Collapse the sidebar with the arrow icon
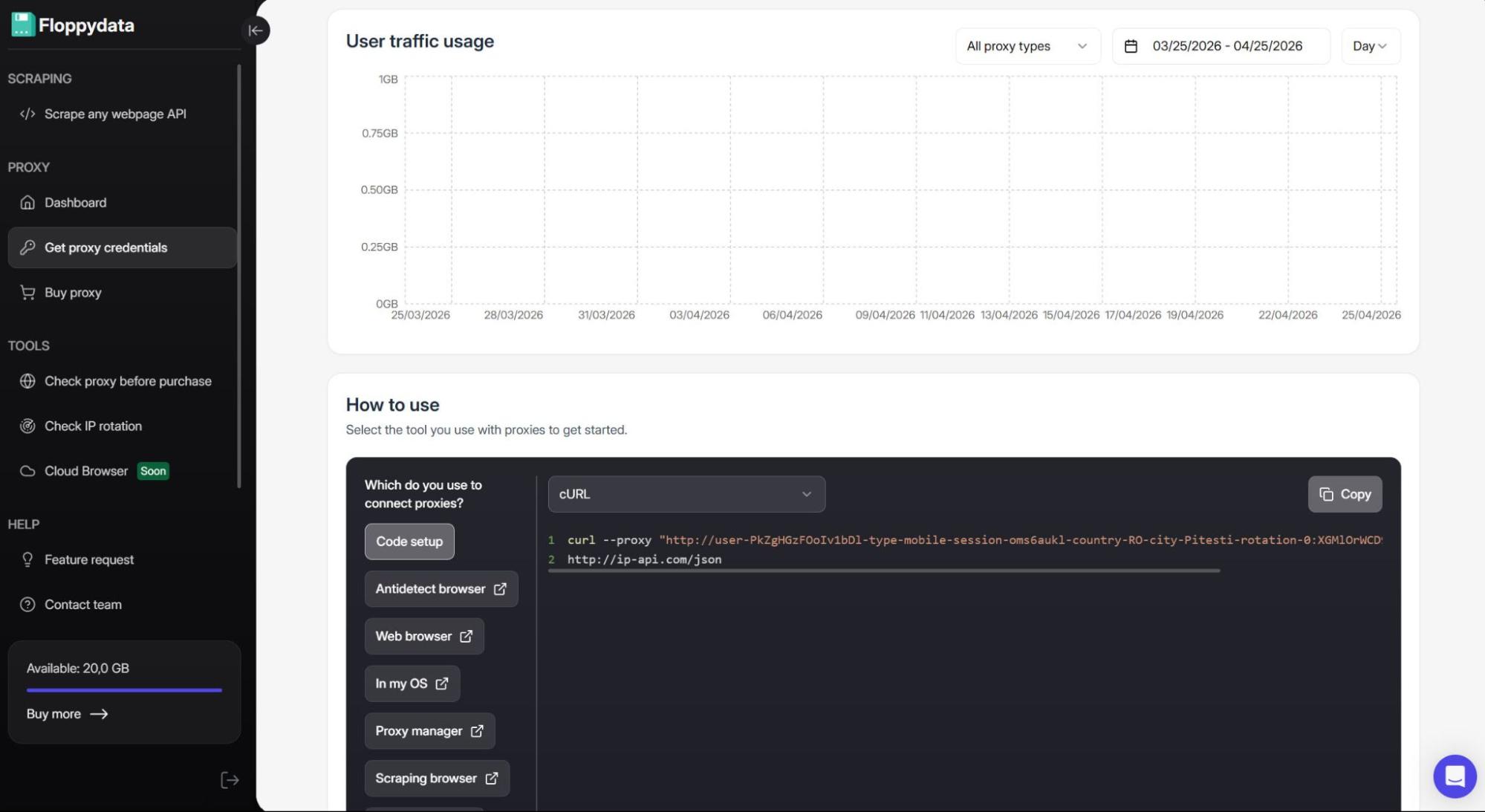Image resolution: width=1485 pixels, height=812 pixels. [255, 30]
